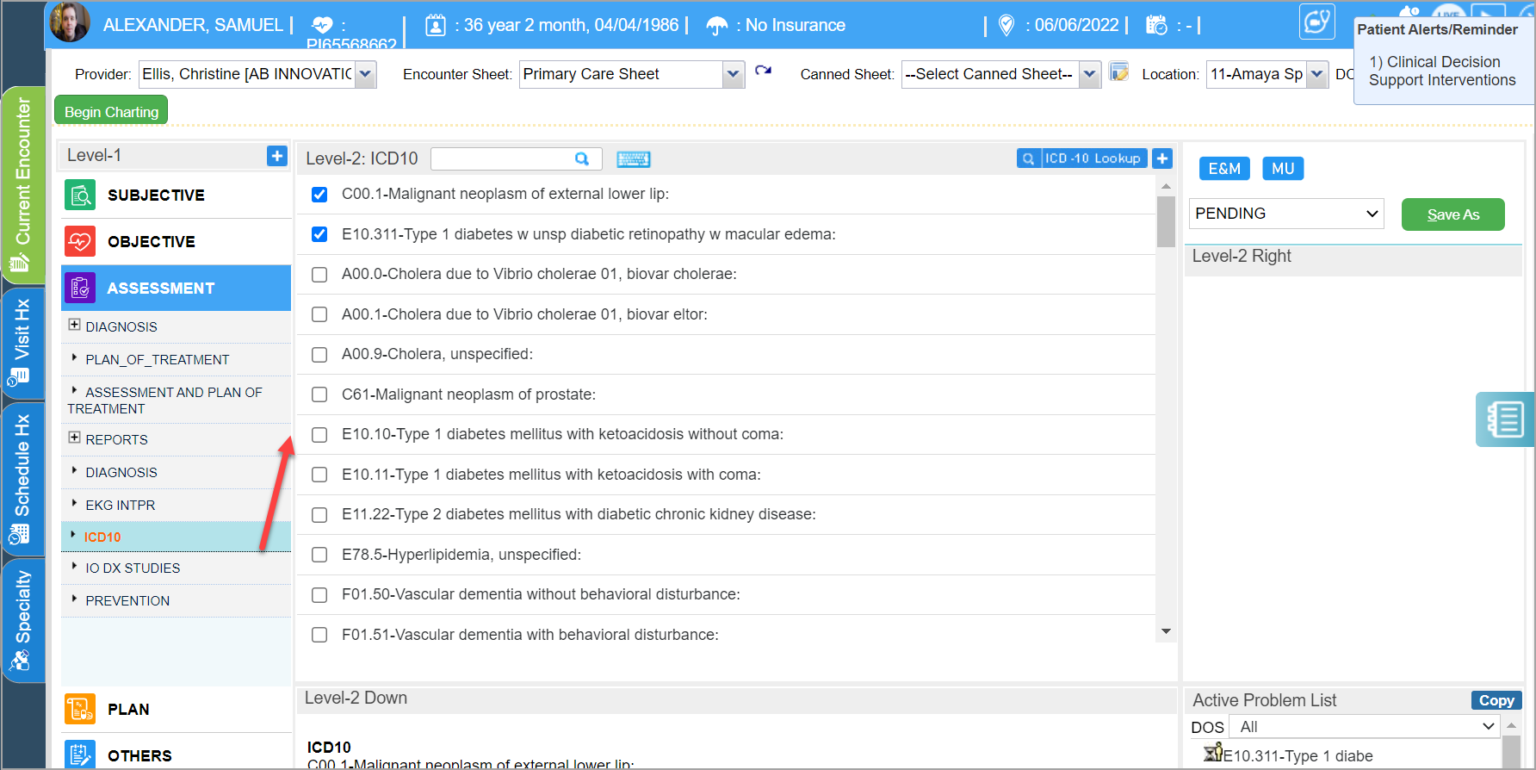Enable the A00.9 Cholera unspecified checkbox
The width and height of the screenshot is (1536, 770).
coord(319,354)
